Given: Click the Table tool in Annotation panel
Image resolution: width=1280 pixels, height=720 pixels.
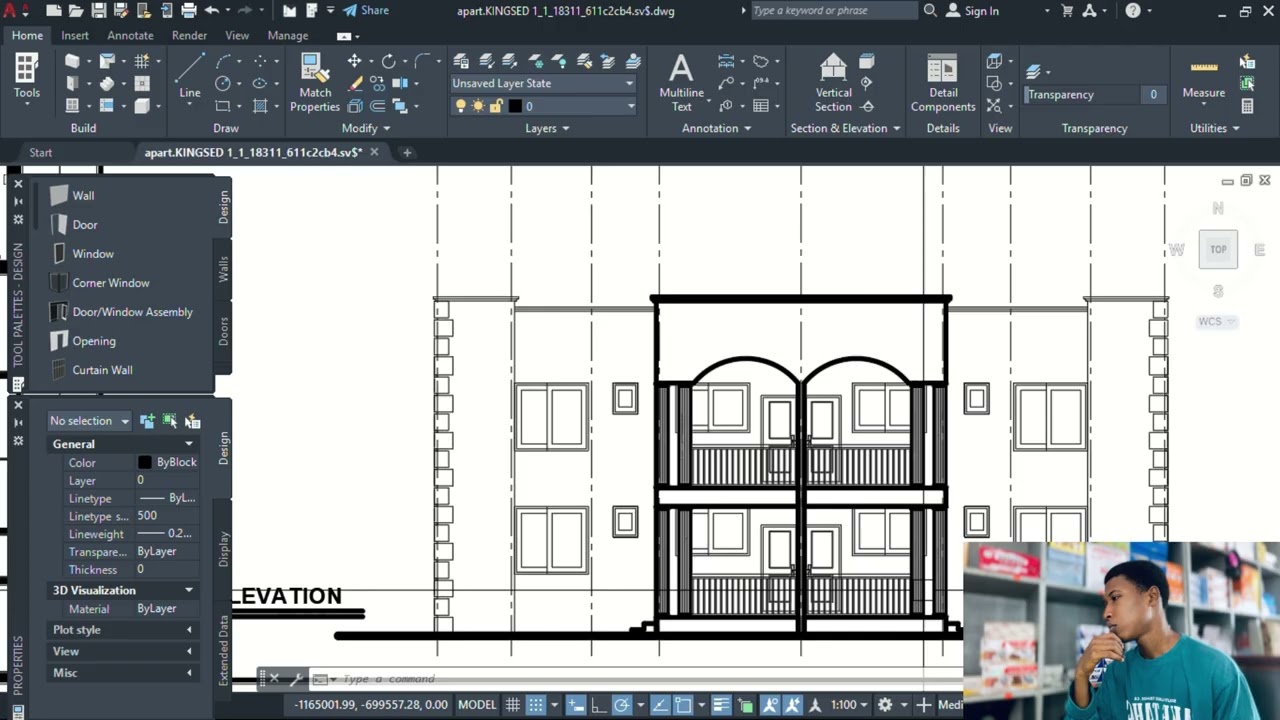Looking at the screenshot, I should (761, 106).
